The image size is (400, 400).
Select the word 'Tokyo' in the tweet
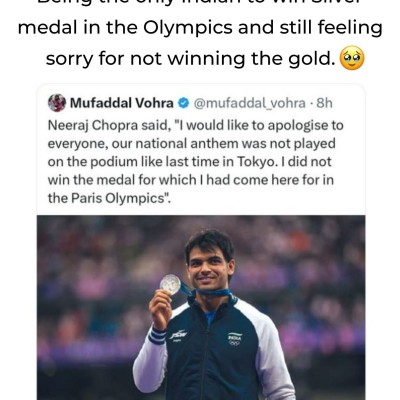point(257,162)
